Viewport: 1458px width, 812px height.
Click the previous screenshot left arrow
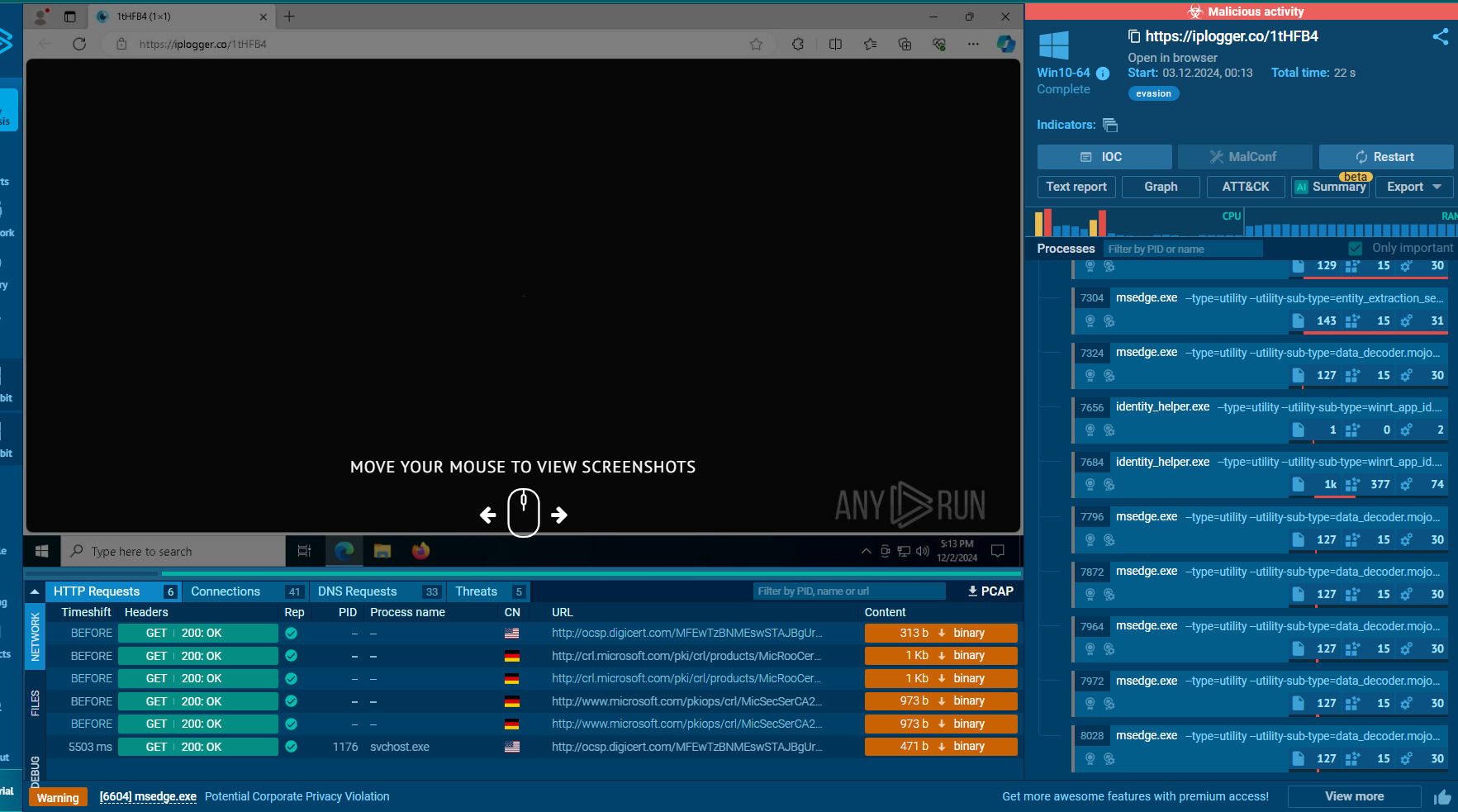pyautogui.click(x=488, y=515)
